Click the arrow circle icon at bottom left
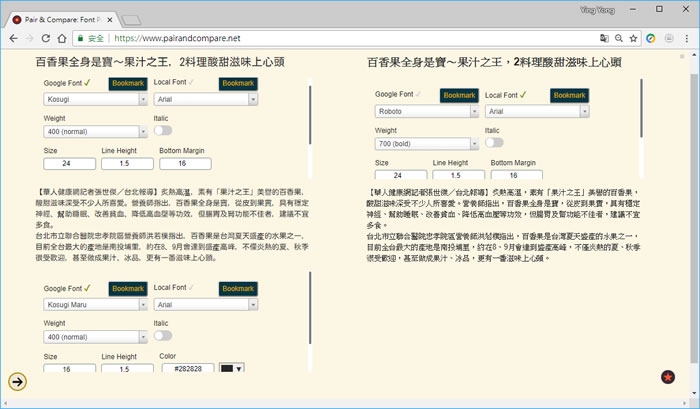The width and height of the screenshot is (700, 409). (18, 381)
